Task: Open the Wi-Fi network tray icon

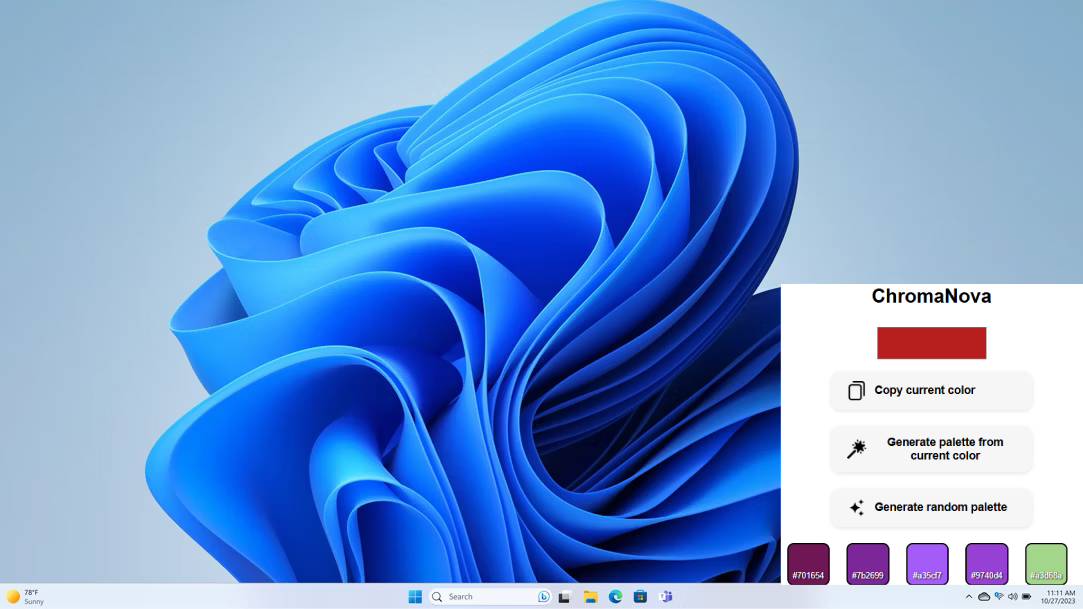Action: click(x=999, y=597)
